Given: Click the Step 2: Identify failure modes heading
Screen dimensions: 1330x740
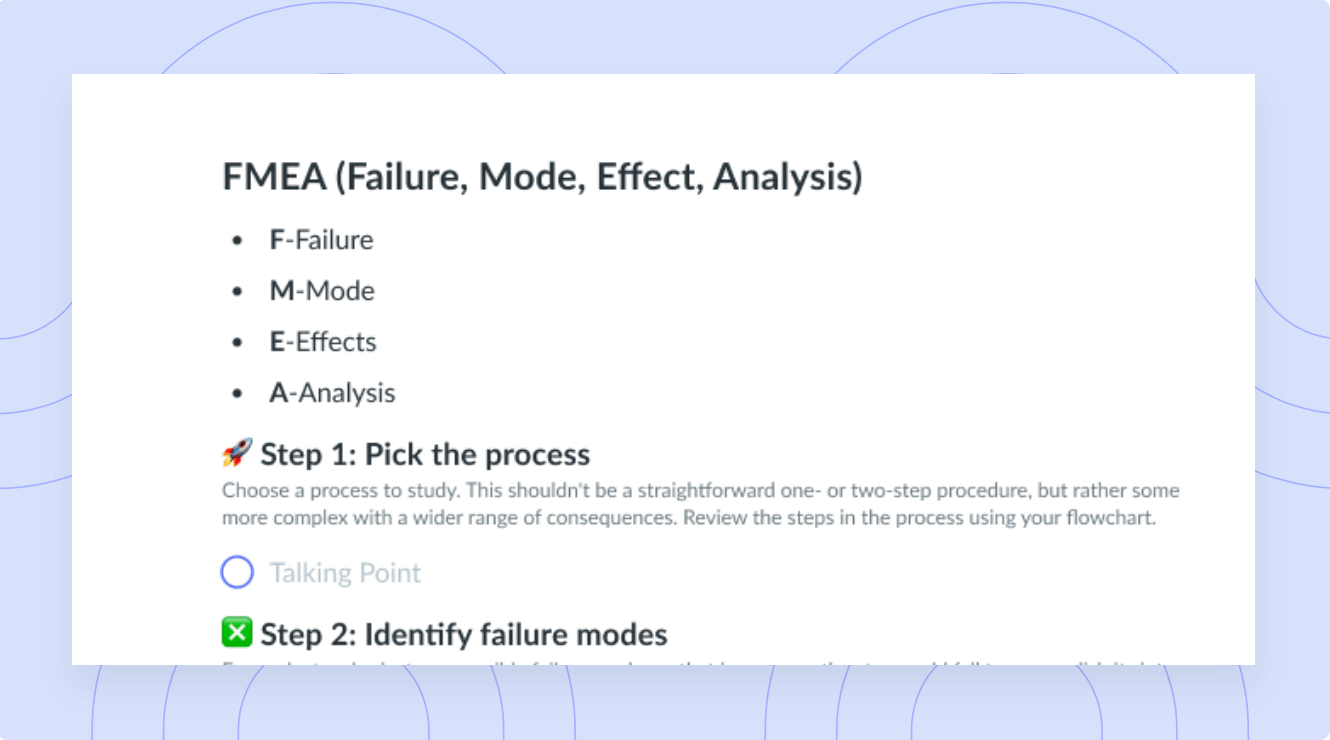Looking at the screenshot, I should [x=464, y=635].
